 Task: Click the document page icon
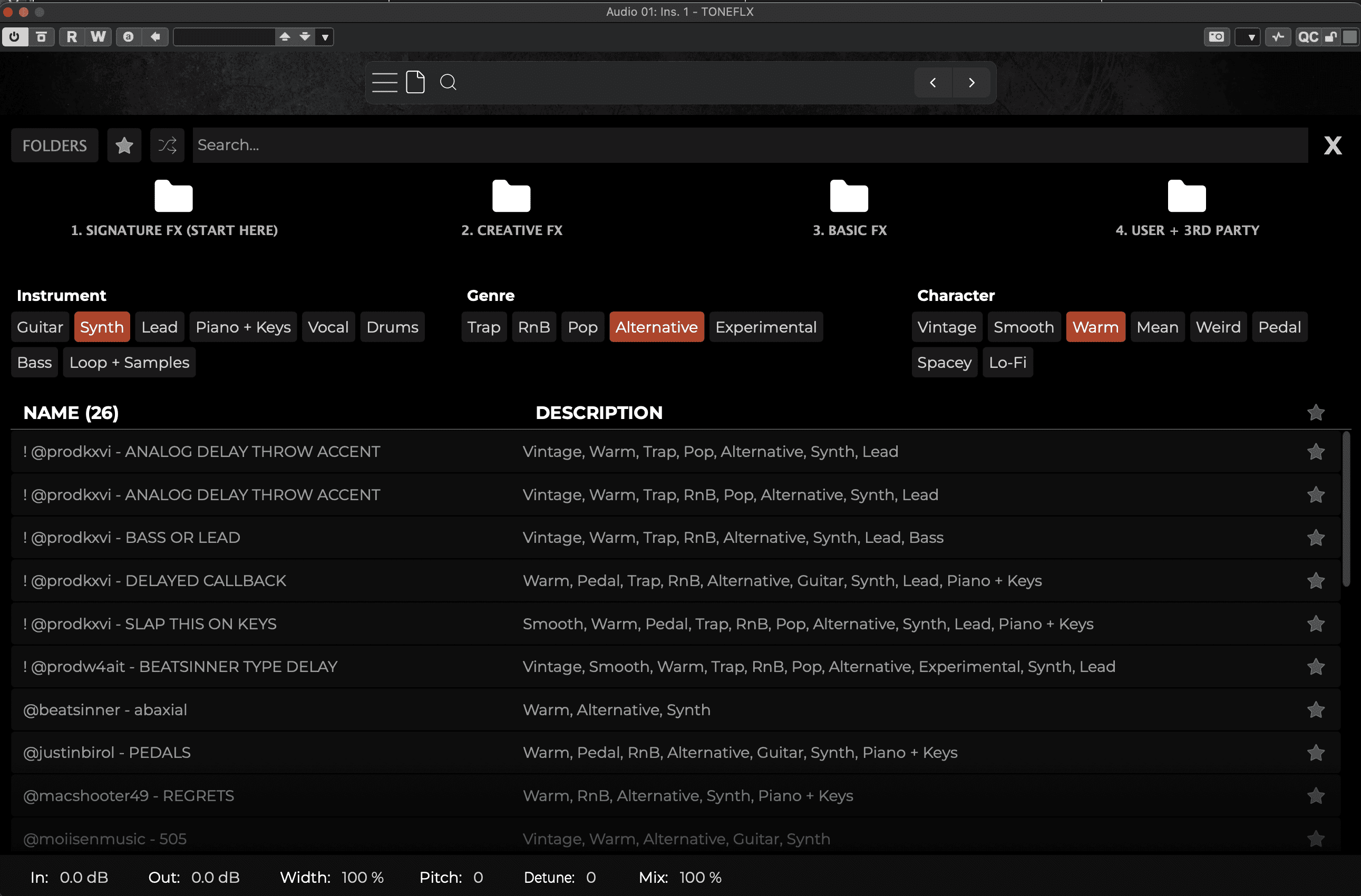point(415,82)
